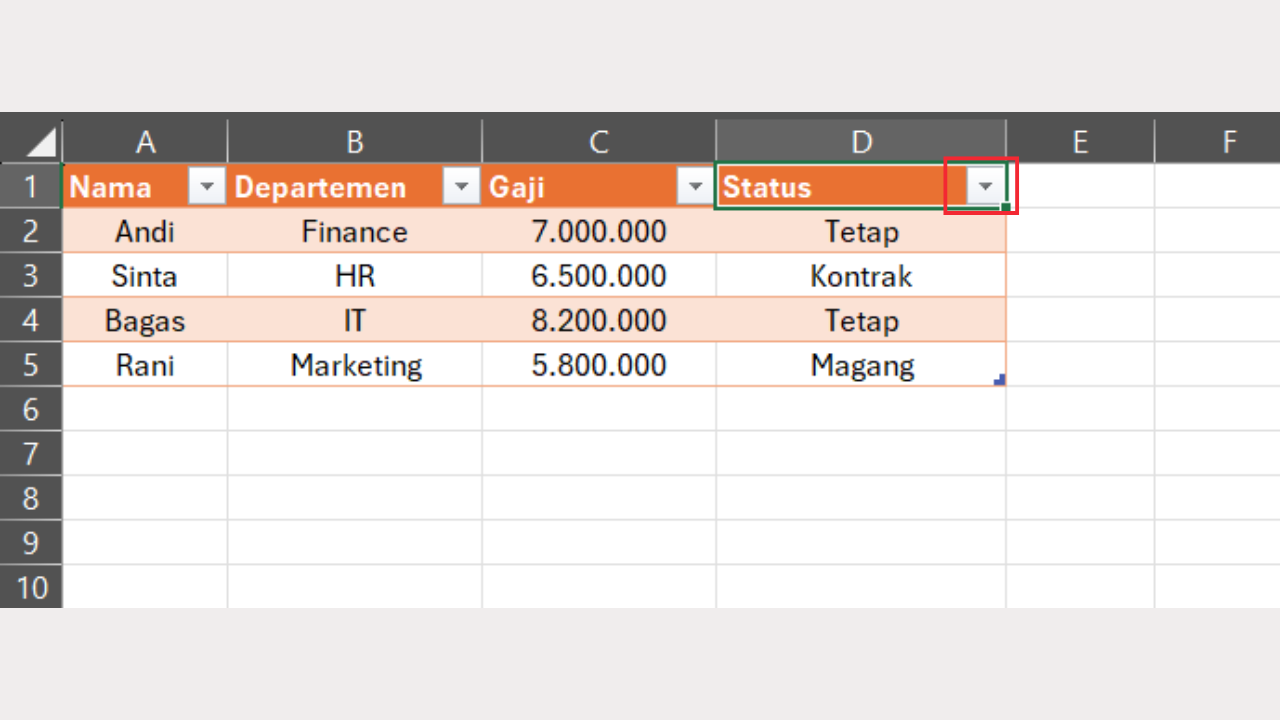
Task: Open the Status column filter dropdown
Action: (x=985, y=186)
